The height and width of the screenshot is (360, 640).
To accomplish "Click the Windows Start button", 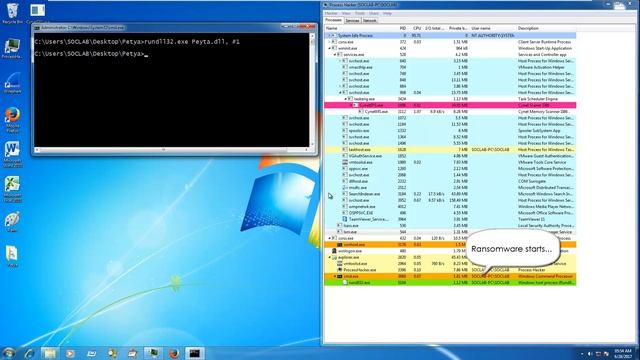I will [9, 353].
